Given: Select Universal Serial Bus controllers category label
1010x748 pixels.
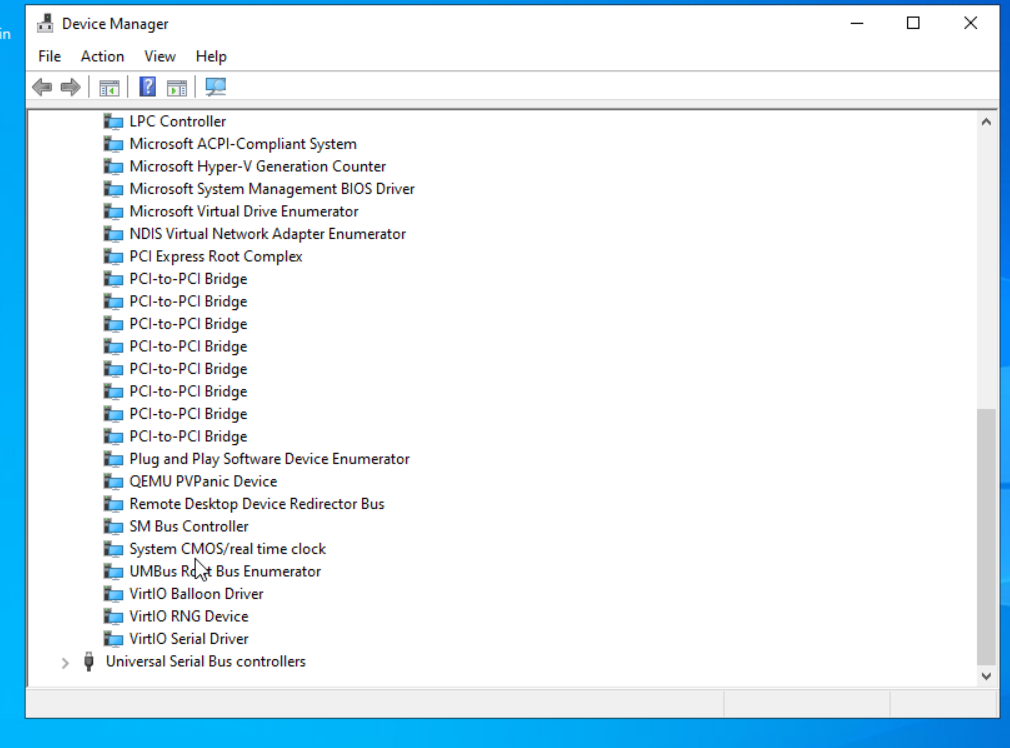Looking at the screenshot, I should [205, 662].
